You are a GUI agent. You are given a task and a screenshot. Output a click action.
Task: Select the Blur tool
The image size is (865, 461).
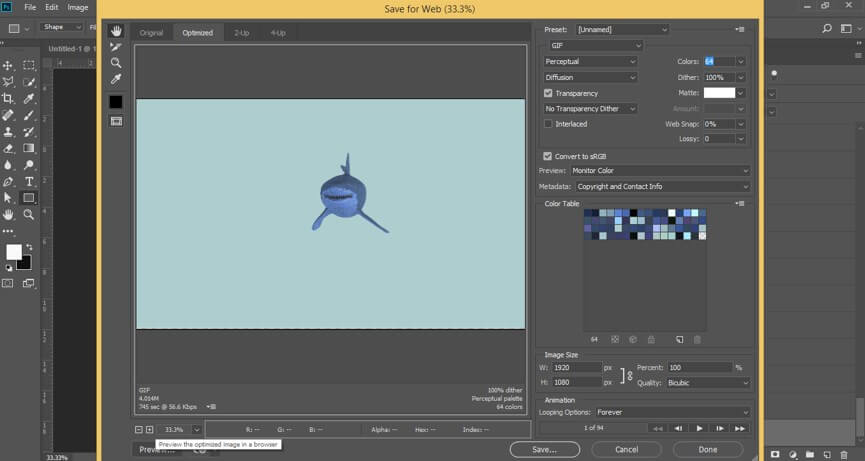[8, 165]
